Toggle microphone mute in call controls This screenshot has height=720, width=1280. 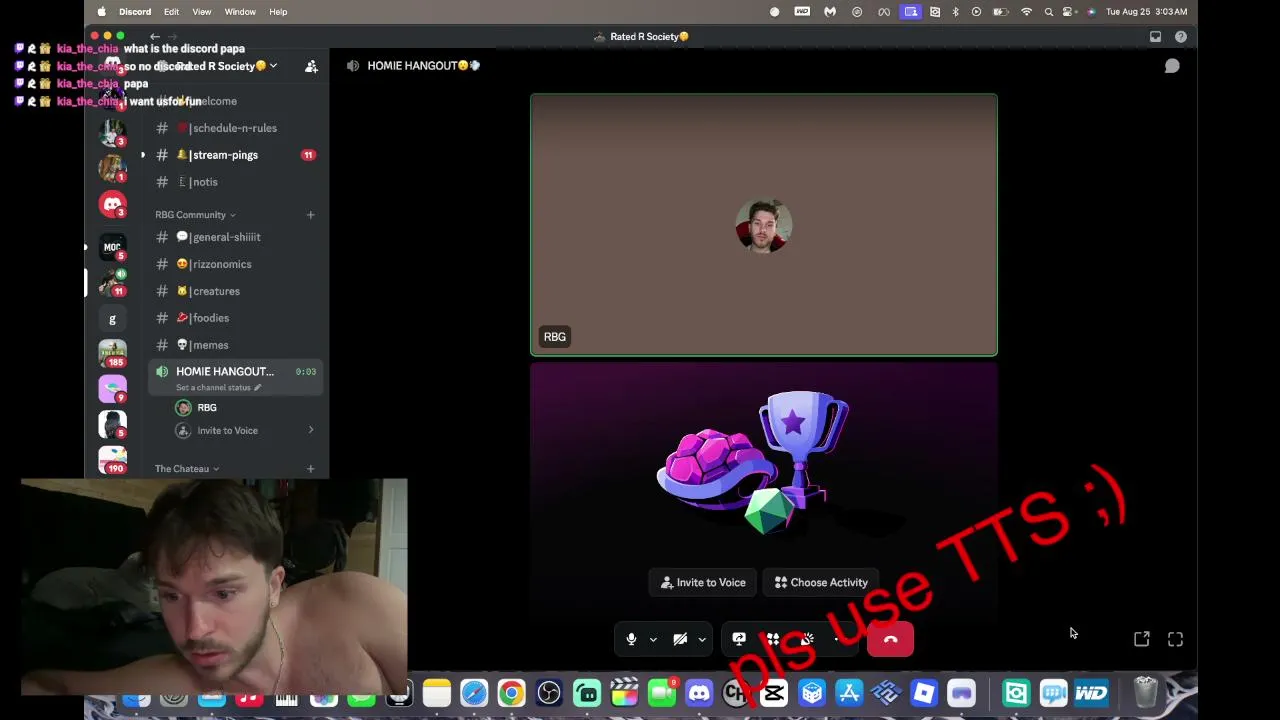pyautogui.click(x=631, y=639)
